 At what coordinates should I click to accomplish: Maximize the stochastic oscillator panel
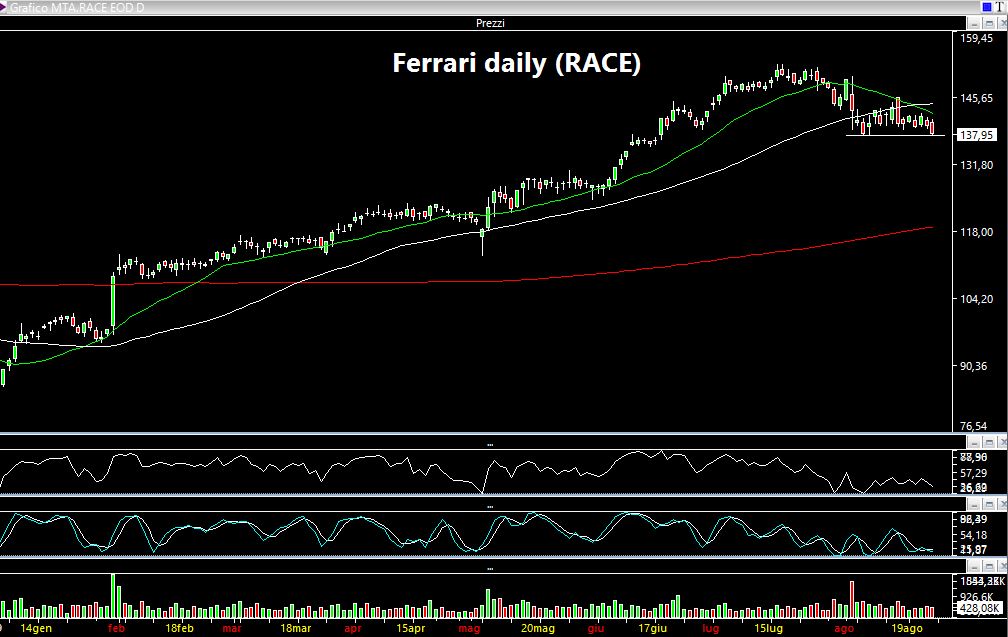click(x=989, y=504)
